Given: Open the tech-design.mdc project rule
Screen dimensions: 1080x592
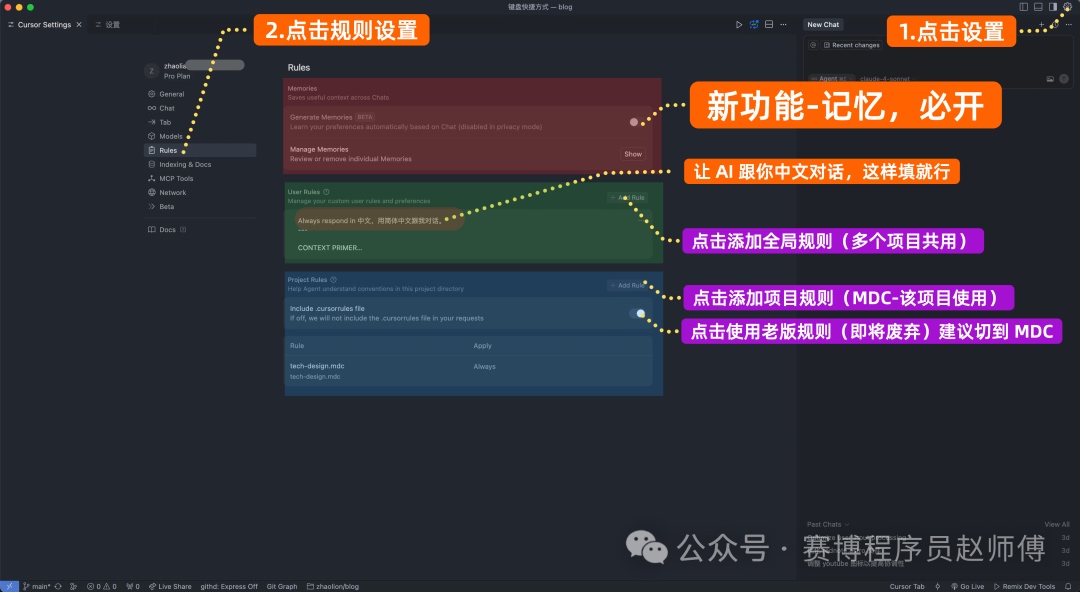Looking at the screenshot, I should coord(317,366).
